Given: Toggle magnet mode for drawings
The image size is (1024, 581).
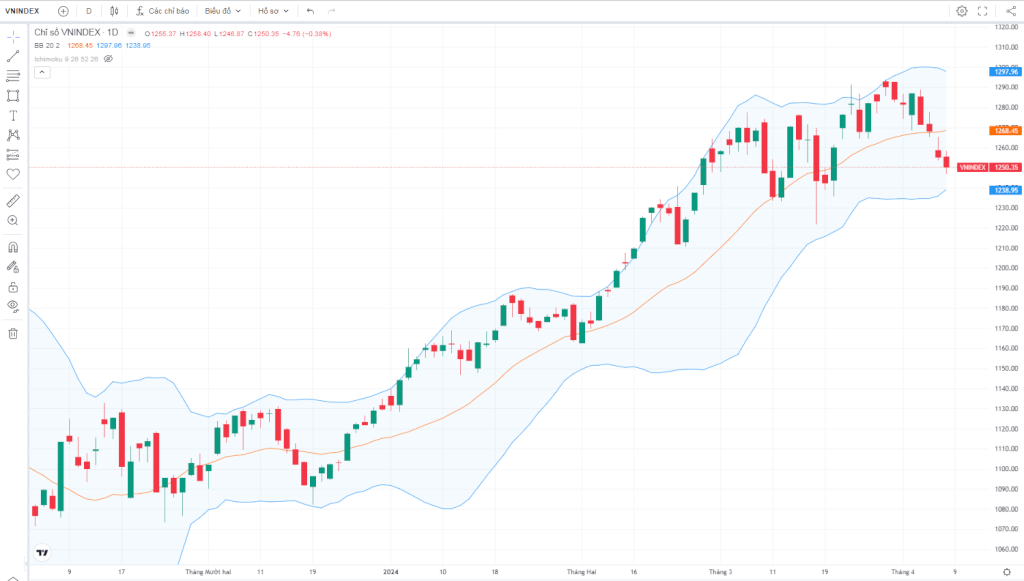Looking at the screenshot, I should 13,247.
